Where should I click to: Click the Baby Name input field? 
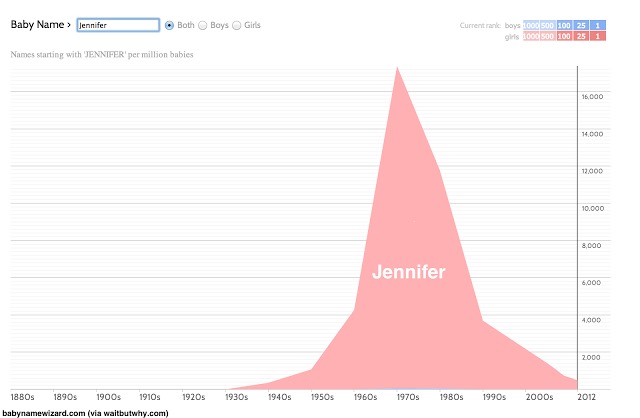[118, 25]
